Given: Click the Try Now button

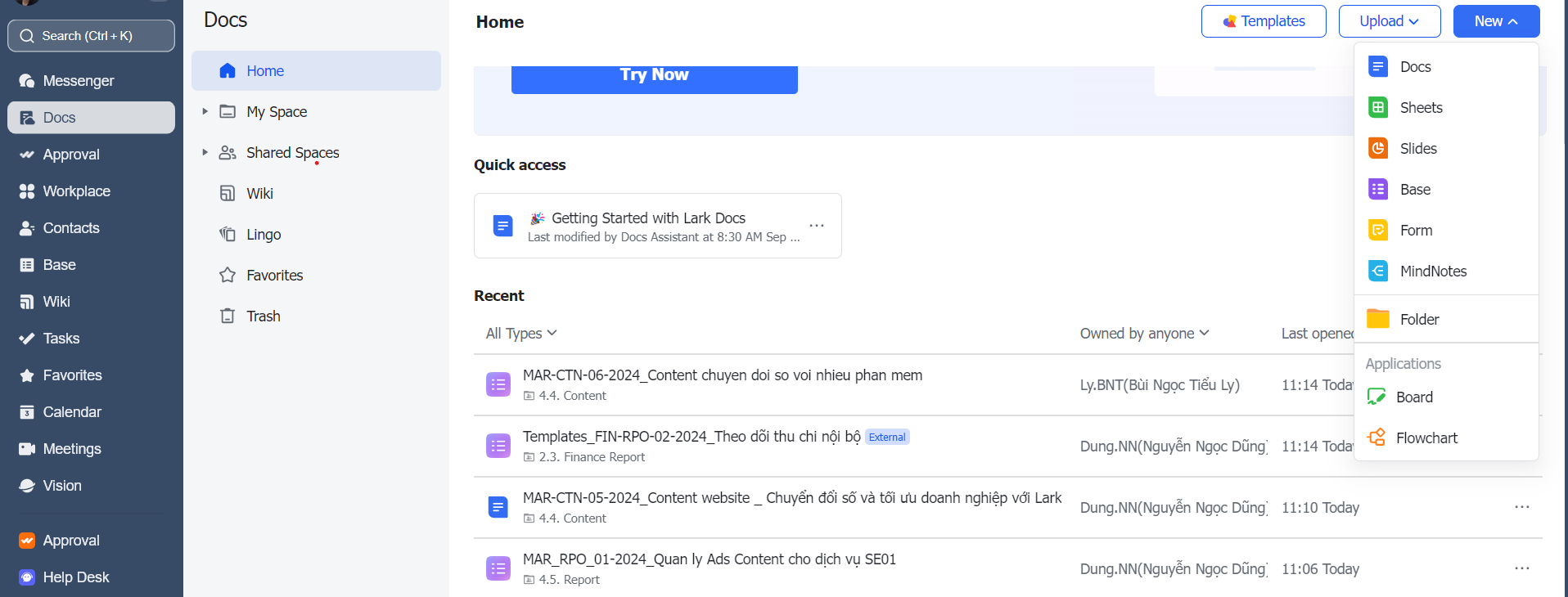Looking at the screenshot, I should tap(655, 75).
